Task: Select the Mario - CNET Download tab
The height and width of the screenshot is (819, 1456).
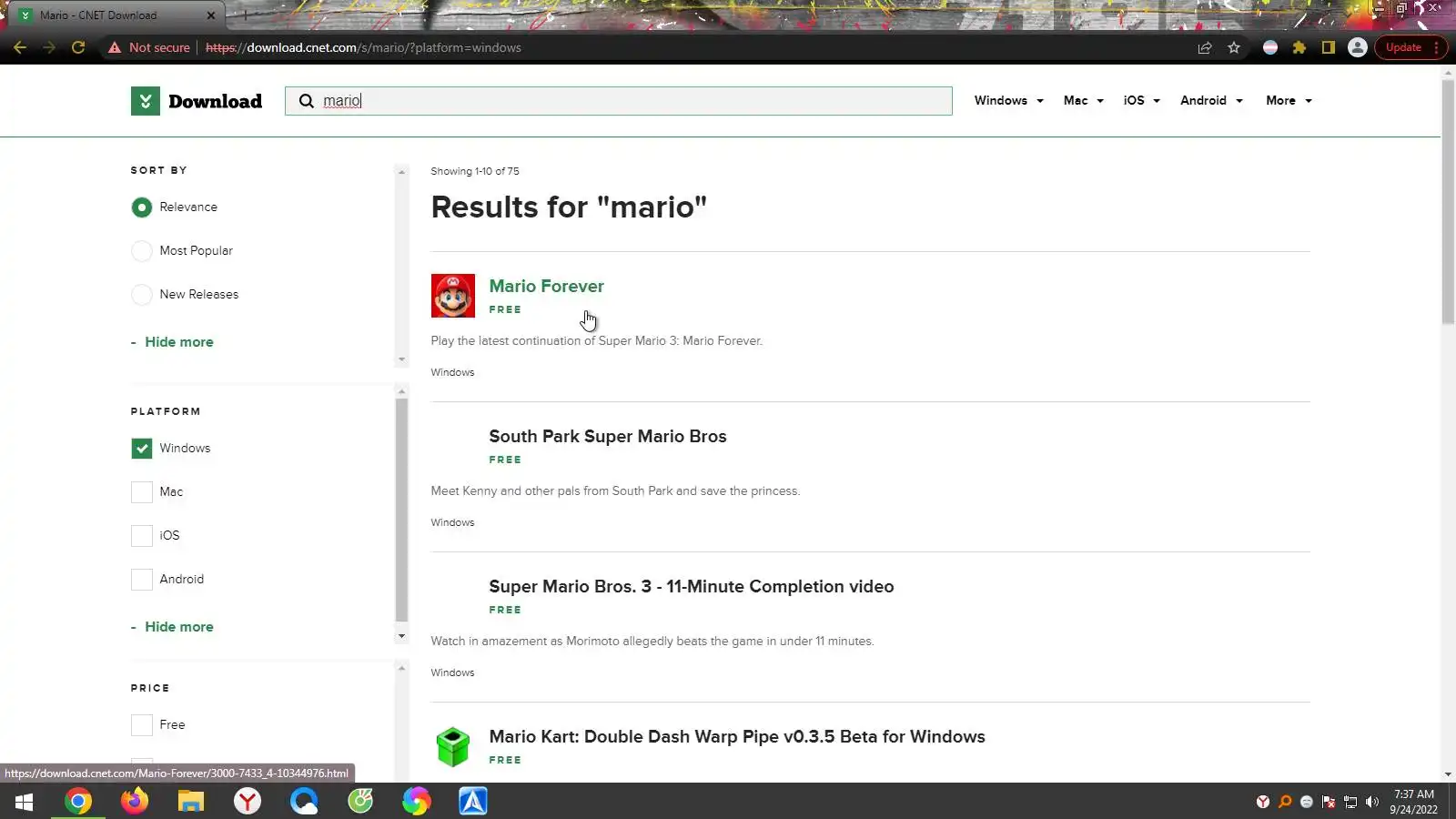Action: [x=114, y=15]
